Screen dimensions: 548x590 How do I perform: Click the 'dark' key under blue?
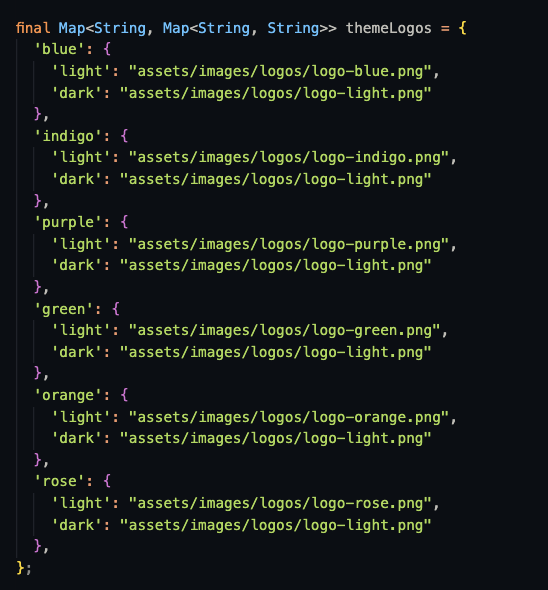[x=77, y=93]
